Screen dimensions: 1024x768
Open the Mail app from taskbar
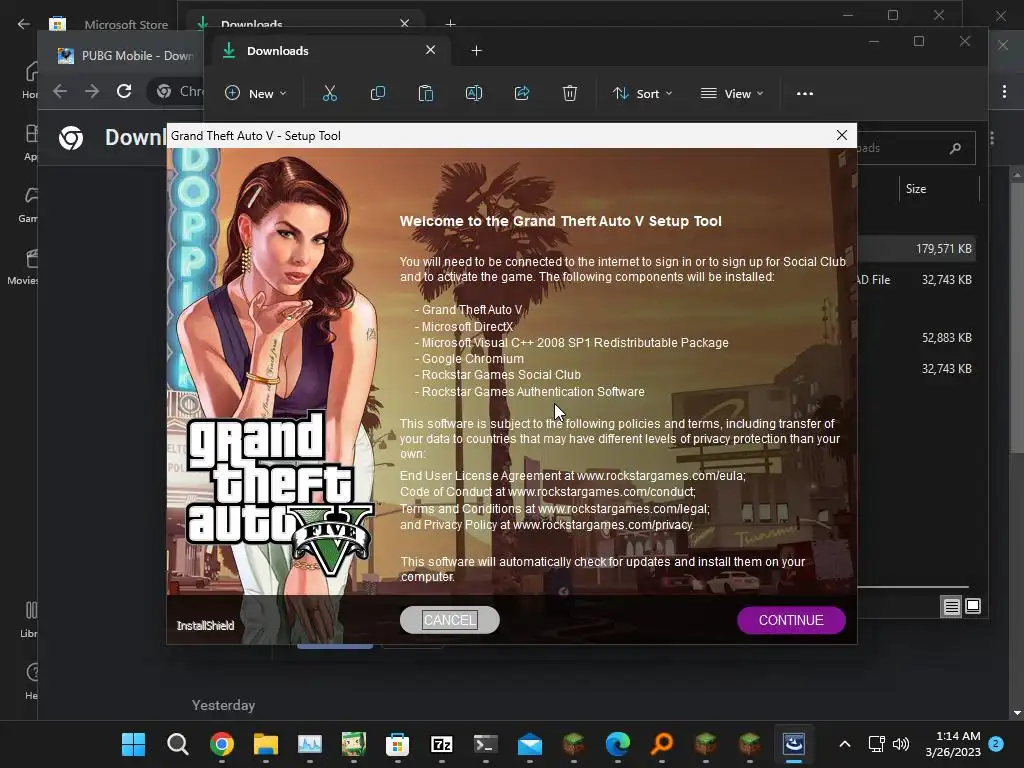[x=530, y=744]
